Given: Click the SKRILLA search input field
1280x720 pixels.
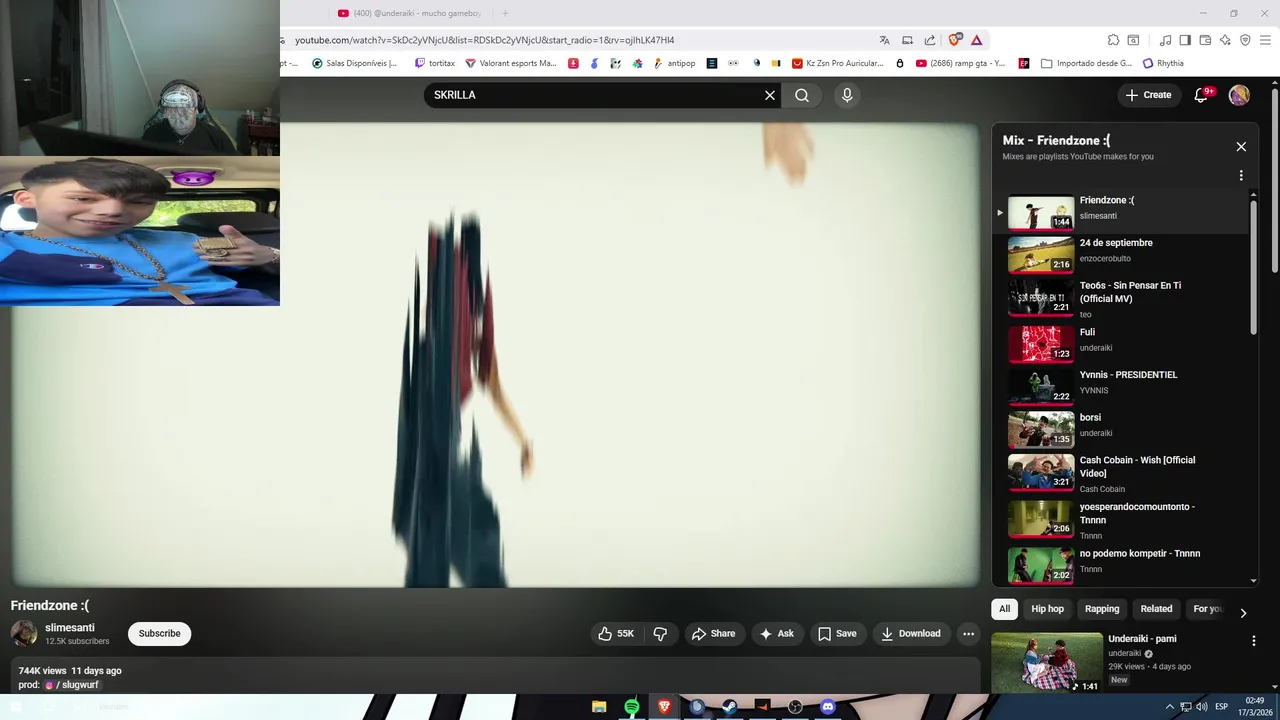Looking at the screenshot, I should click(595, 95).
